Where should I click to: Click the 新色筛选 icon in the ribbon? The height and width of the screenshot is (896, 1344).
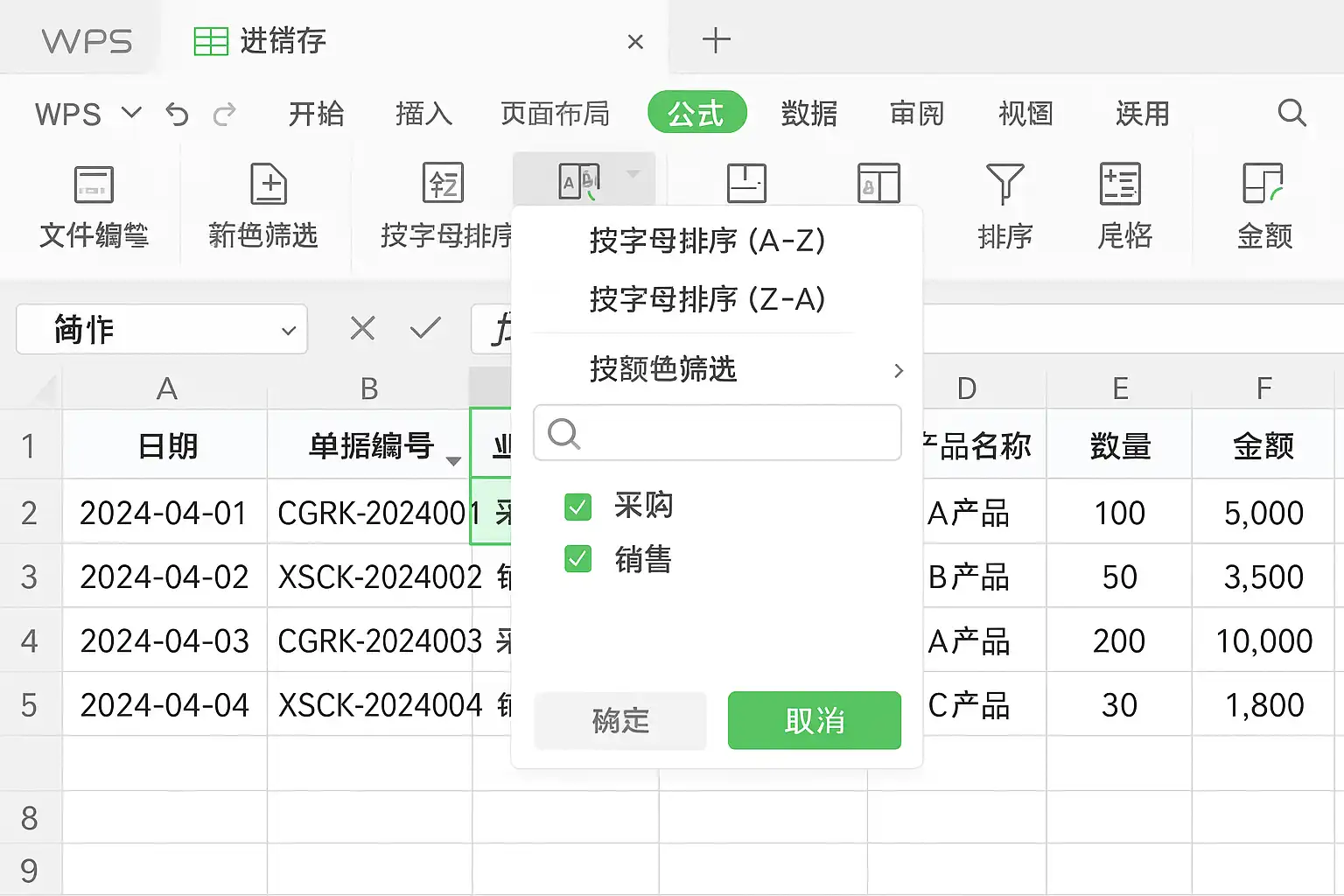coord(268,185)
